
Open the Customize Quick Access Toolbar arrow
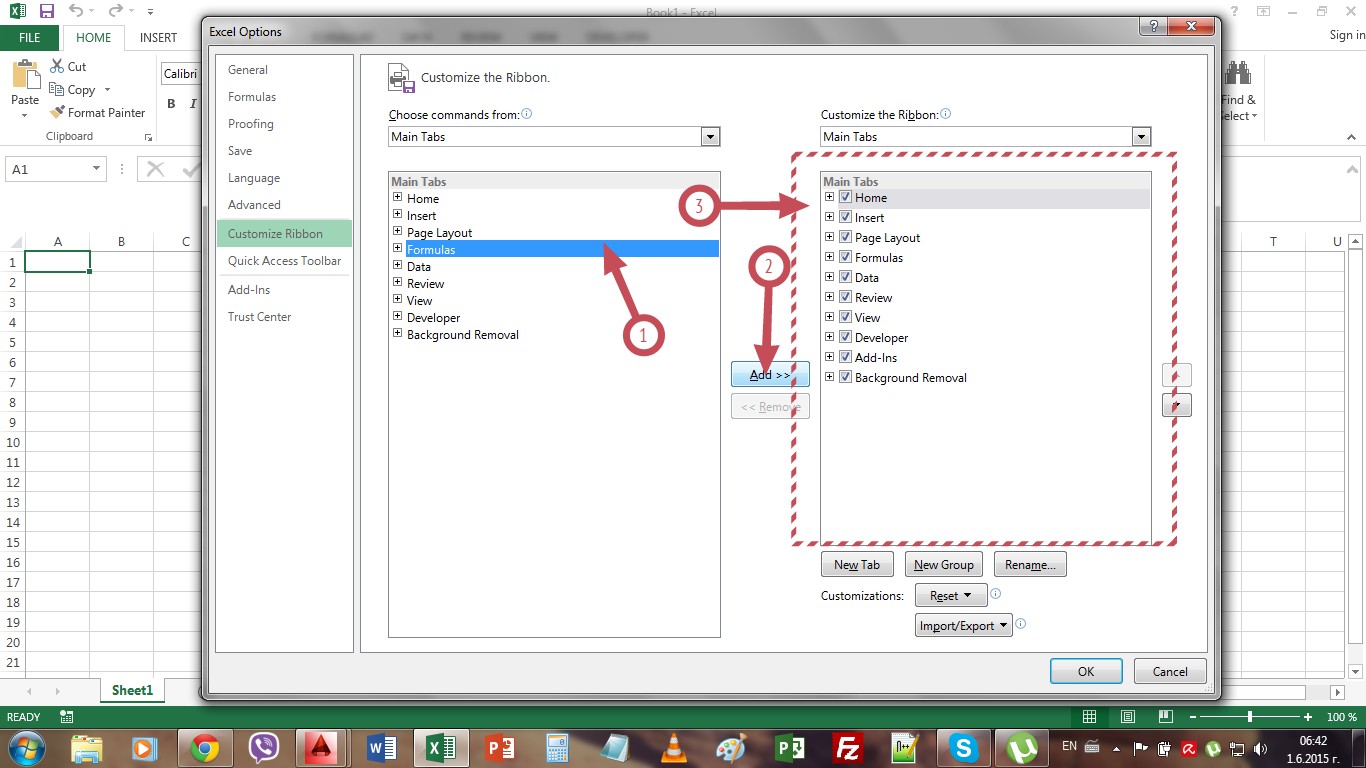[x=150, y=12]
